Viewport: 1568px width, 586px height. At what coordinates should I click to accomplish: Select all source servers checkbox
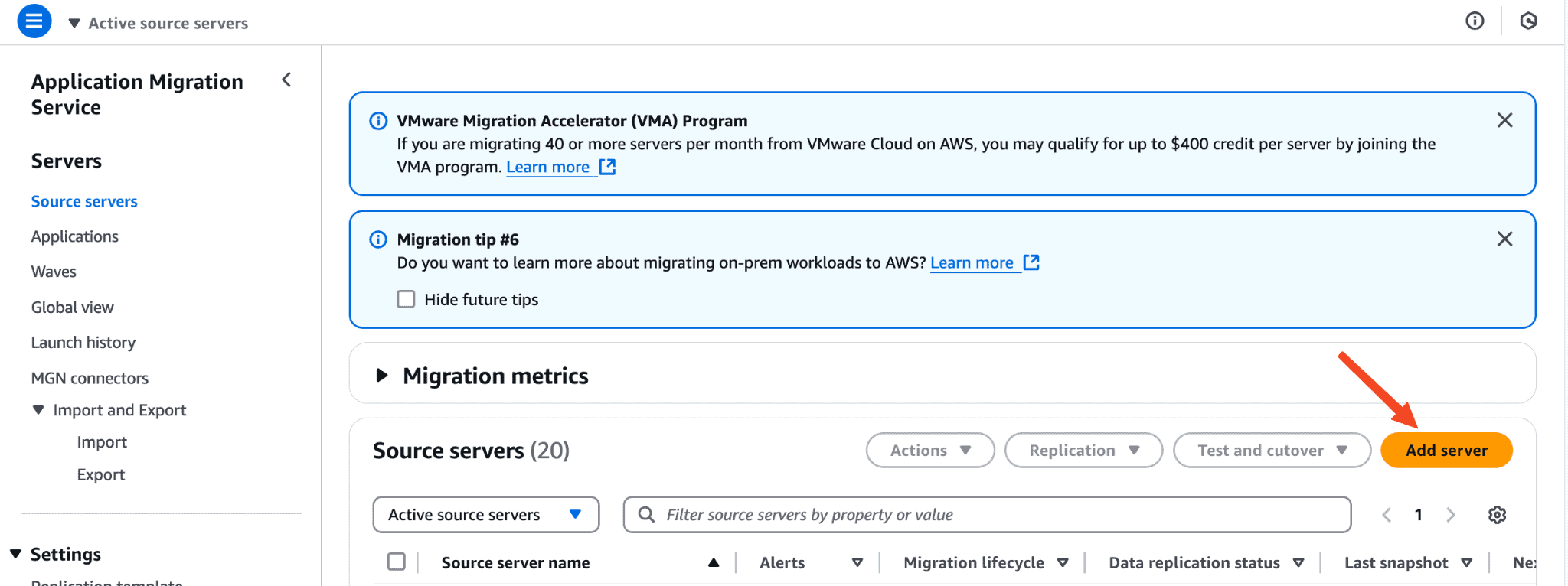pos(397,562)
